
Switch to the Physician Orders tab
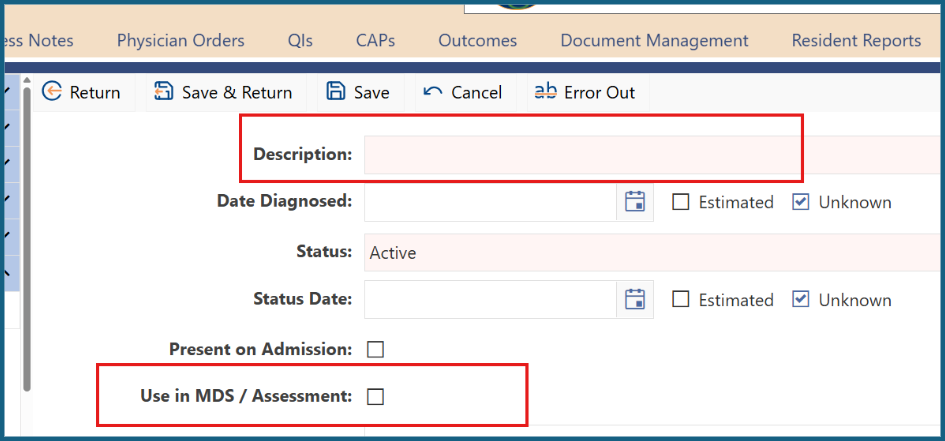pyautogui.click(x=181, y=40)
